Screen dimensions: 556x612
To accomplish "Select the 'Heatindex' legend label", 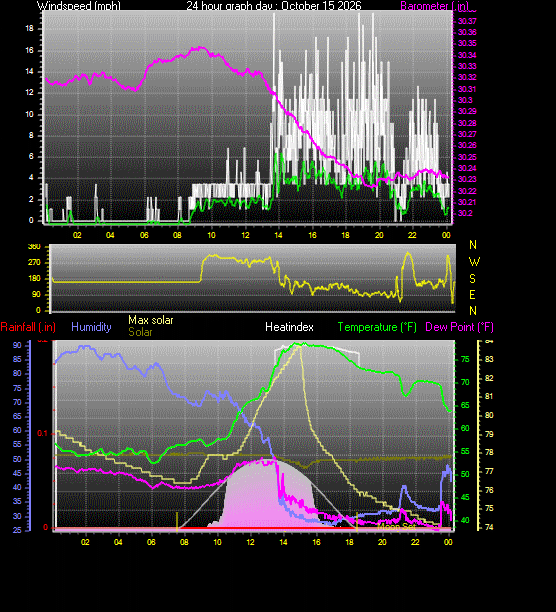I will (x=289, y=327).
